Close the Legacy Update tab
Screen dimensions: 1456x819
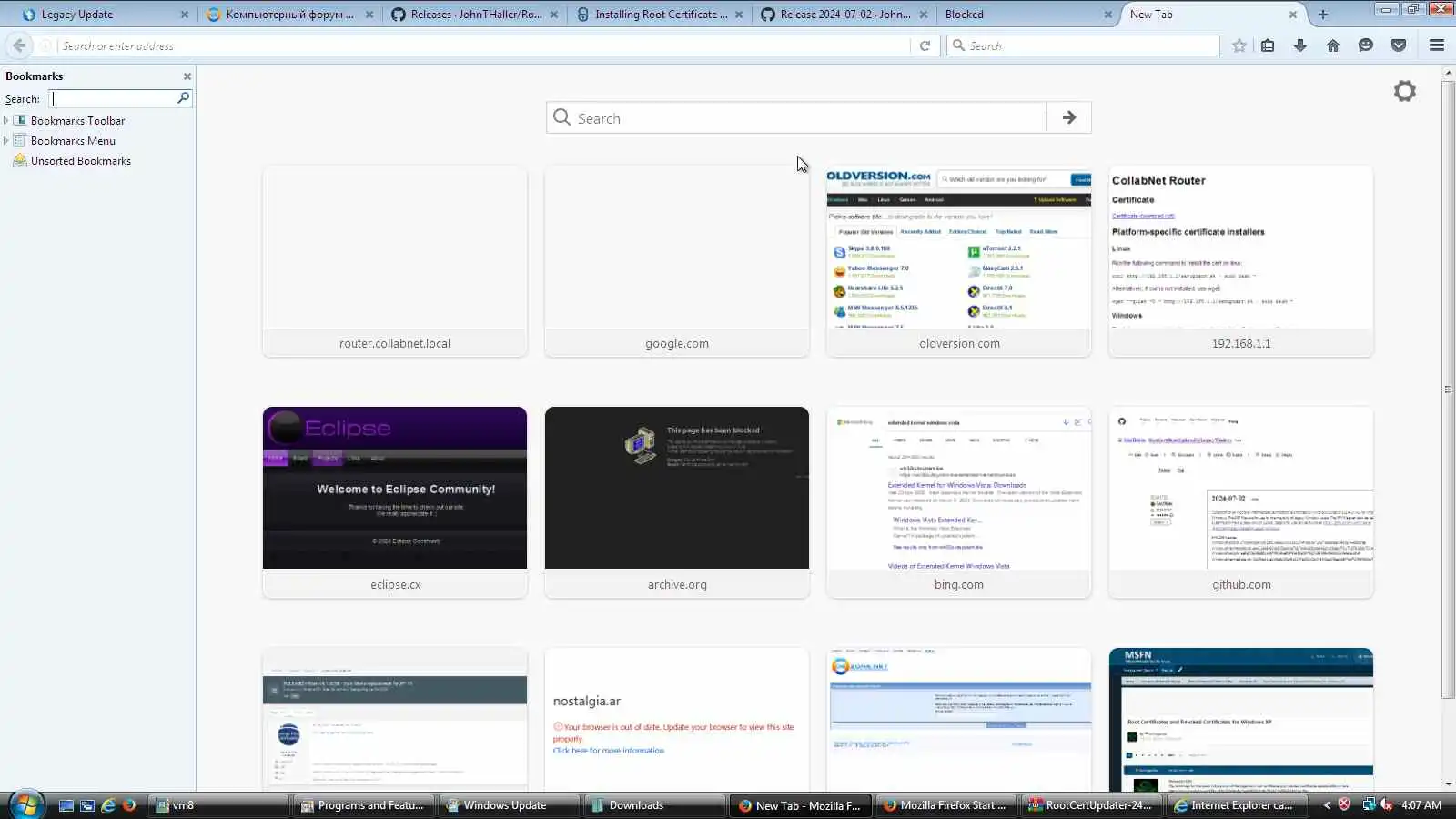[x=185, y=15]
